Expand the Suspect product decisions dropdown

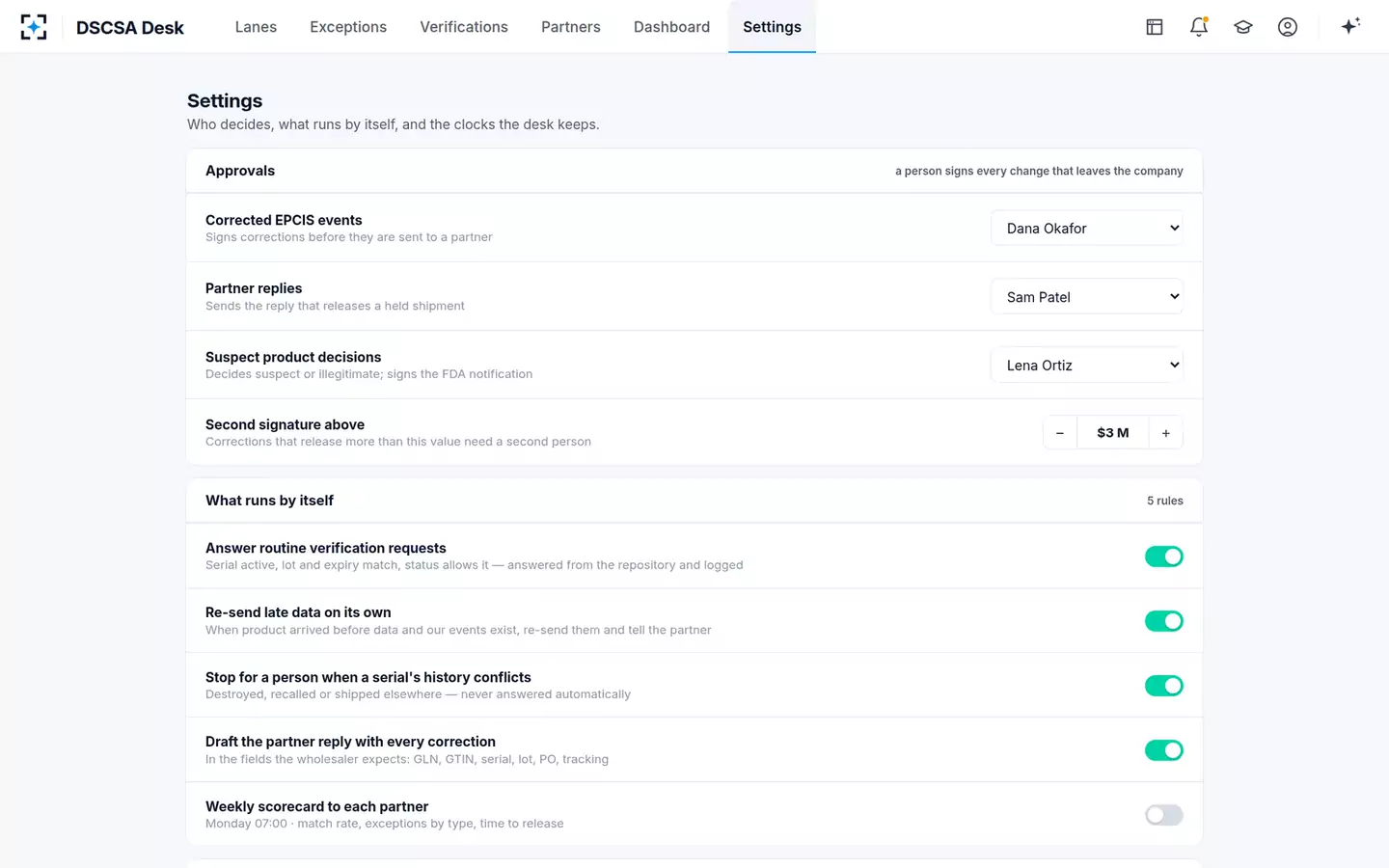coord(1087,366)
